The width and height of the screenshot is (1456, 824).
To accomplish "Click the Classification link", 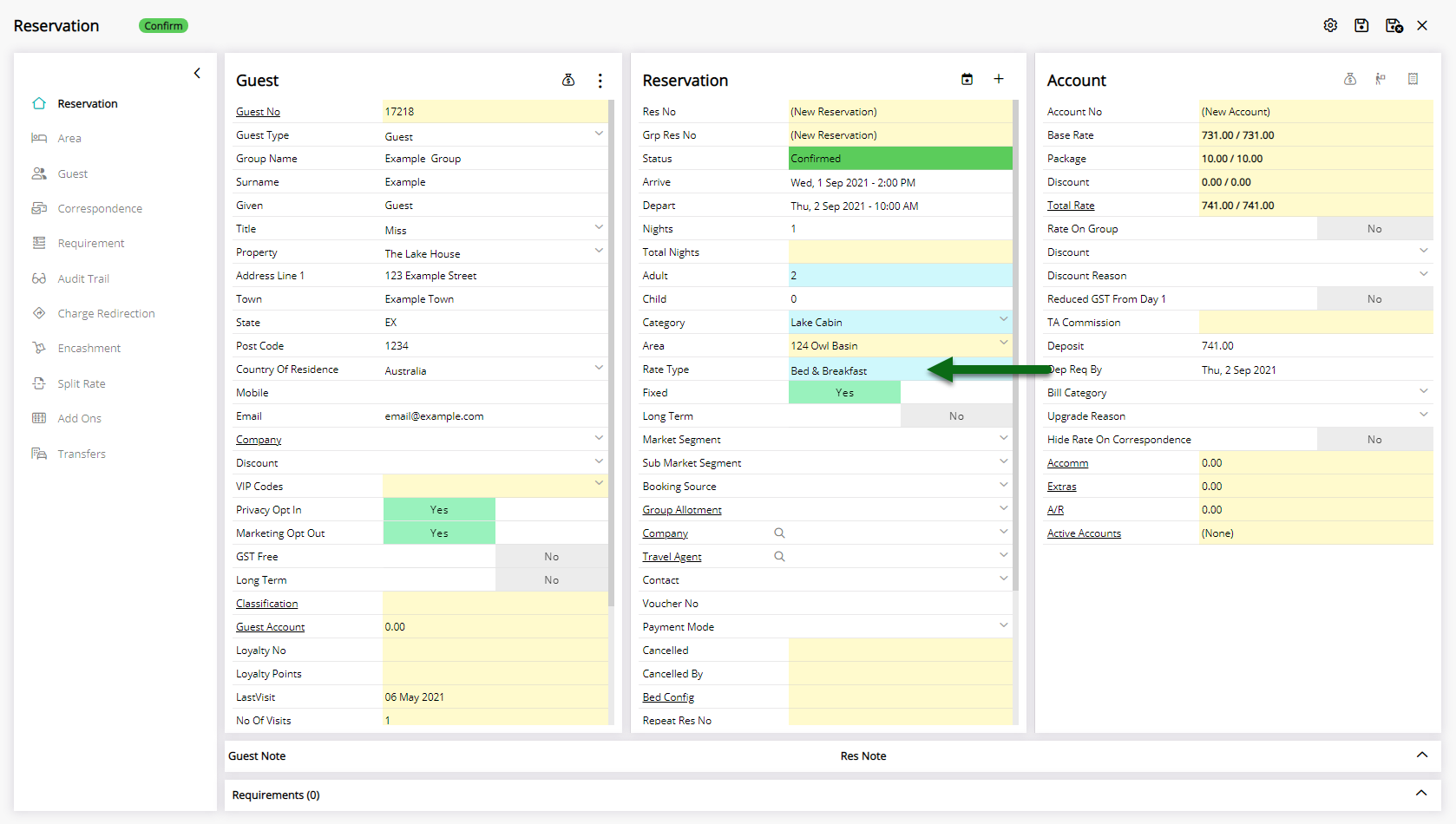I will pyautogui.click(x=266, y=604).
